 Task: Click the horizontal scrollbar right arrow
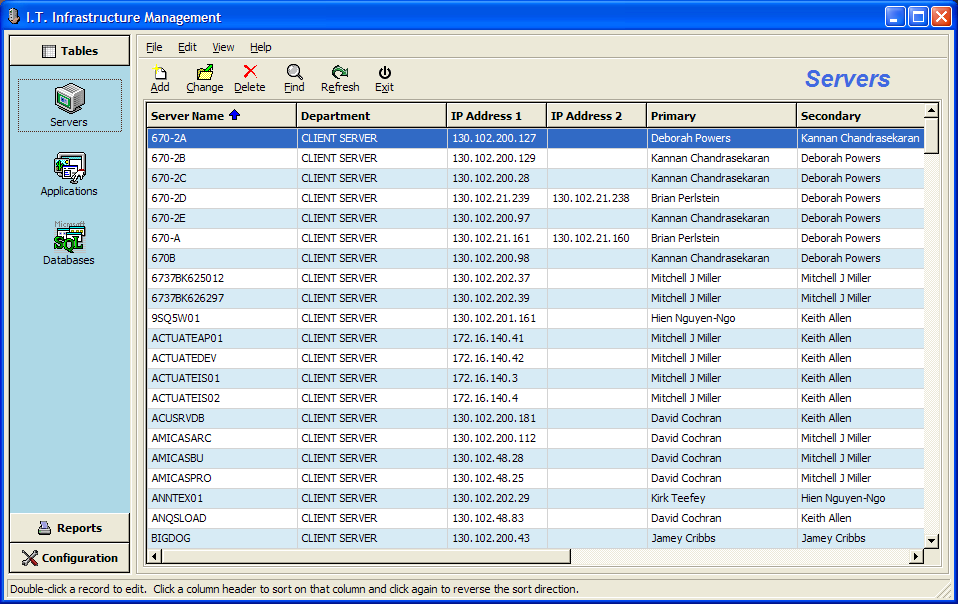click(916, 556)
